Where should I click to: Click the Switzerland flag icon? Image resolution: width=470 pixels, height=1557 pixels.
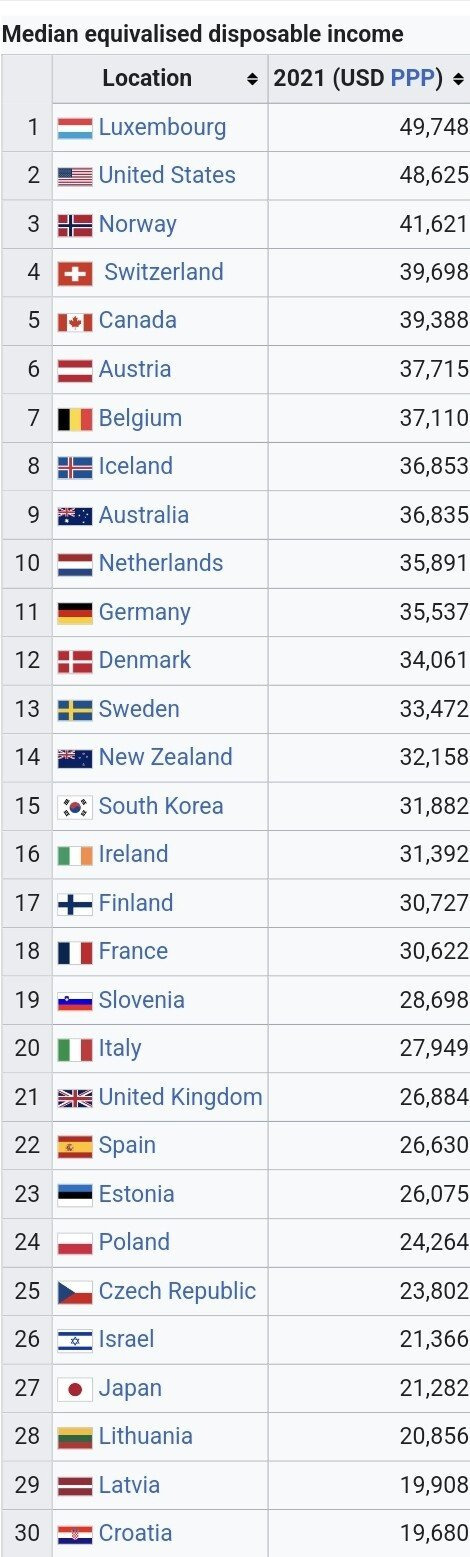coord(75,273)
